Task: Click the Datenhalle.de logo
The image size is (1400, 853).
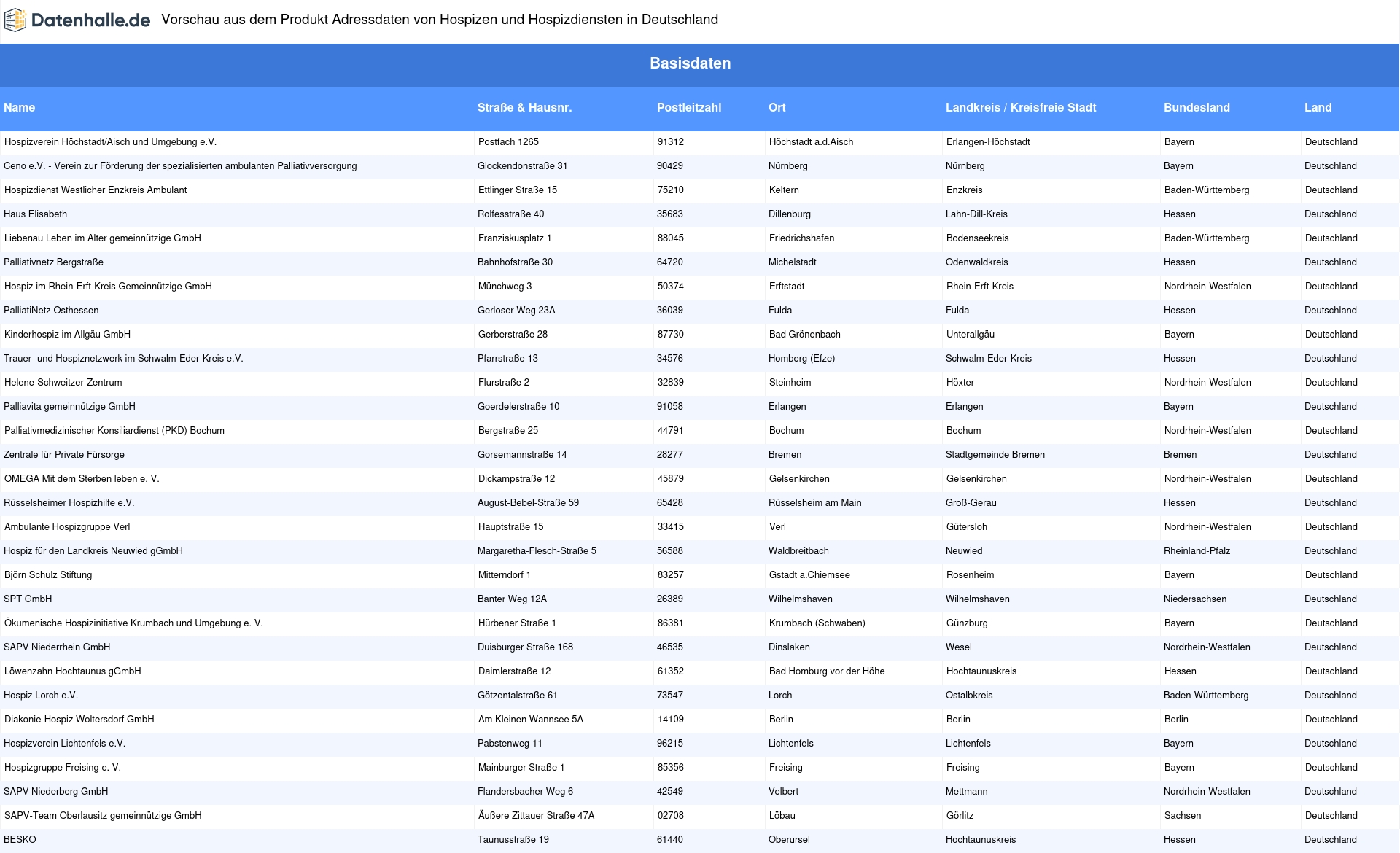Action: coord(77,20)
